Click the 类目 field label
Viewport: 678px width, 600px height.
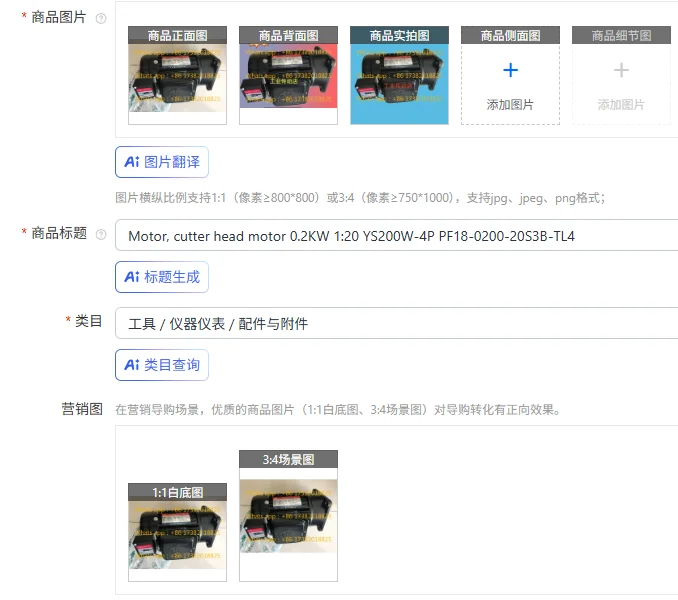pos(89,321)
